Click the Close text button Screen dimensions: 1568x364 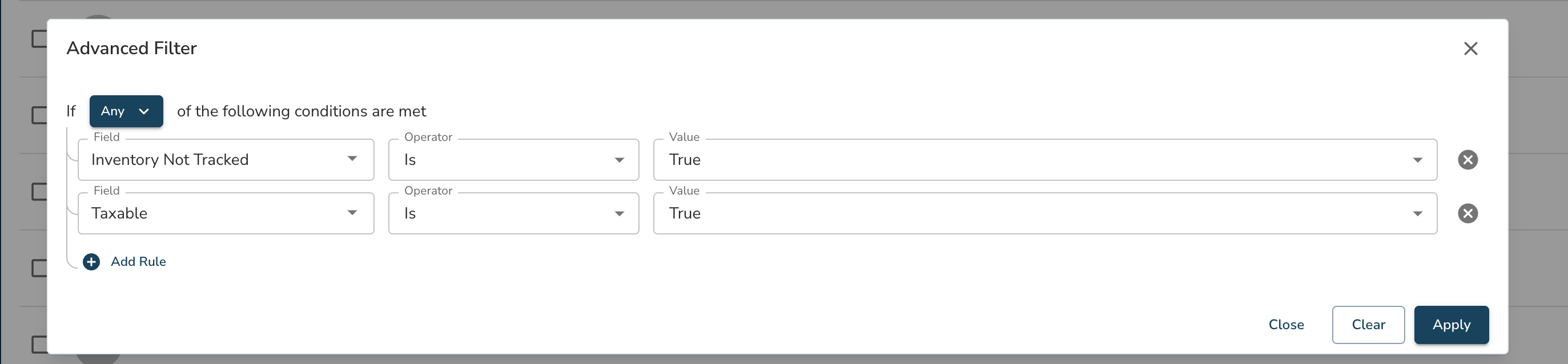pyautogui.click(x=1285, y=325)
